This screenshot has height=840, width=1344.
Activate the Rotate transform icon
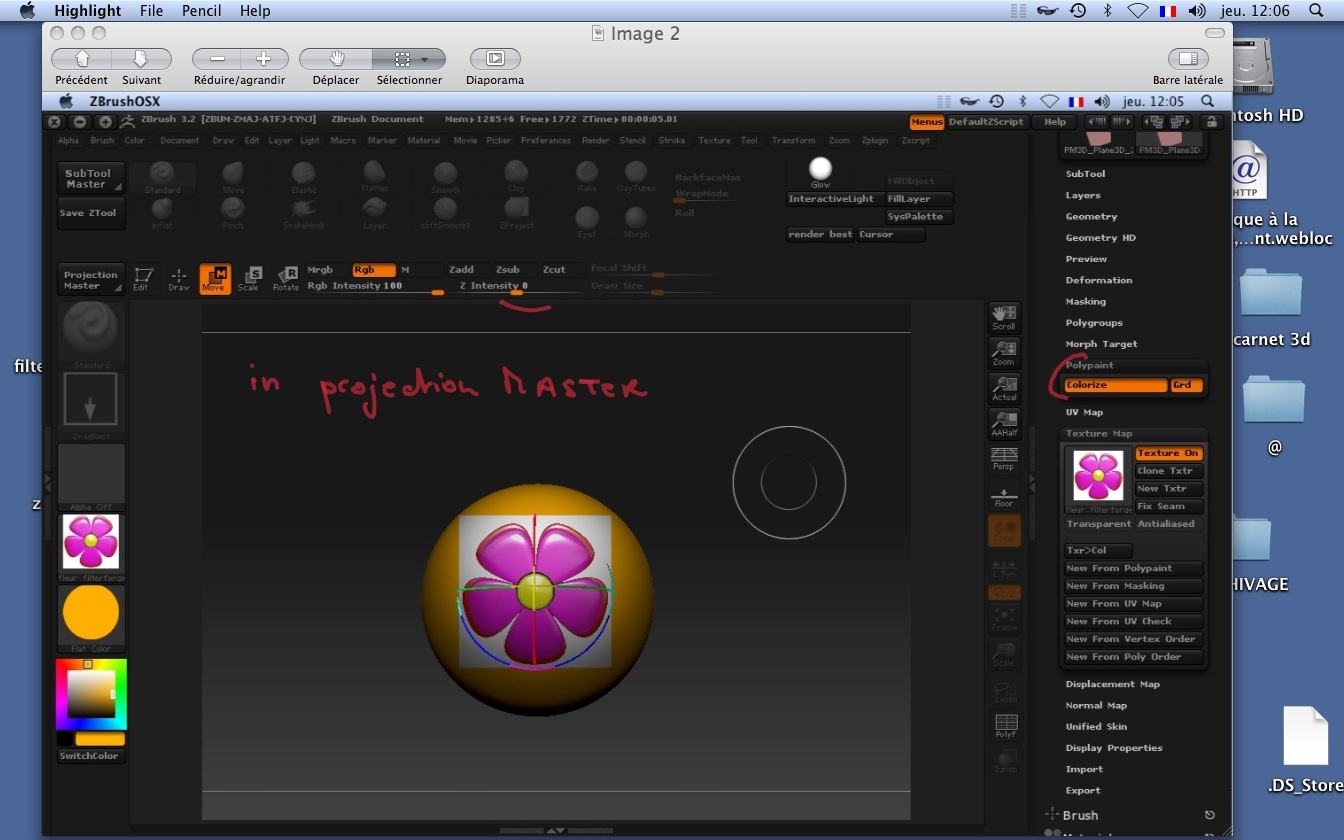pyautogui.click(x=286, y=278)
